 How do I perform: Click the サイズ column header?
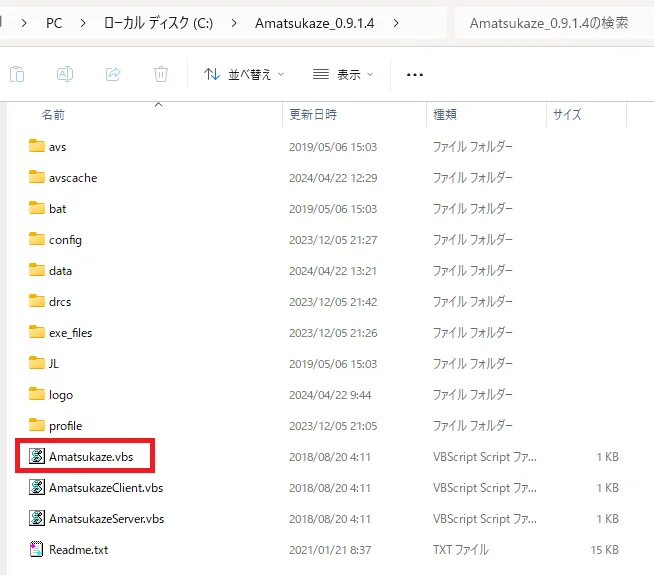point(567,115)
